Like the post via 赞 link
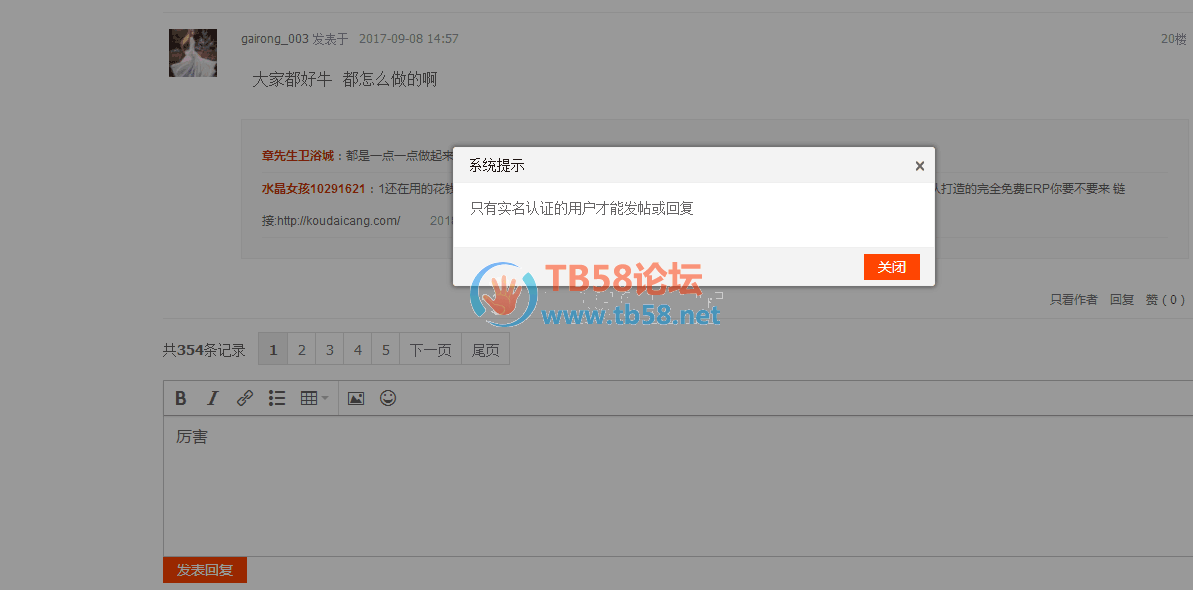 (x=1164, y=300)
